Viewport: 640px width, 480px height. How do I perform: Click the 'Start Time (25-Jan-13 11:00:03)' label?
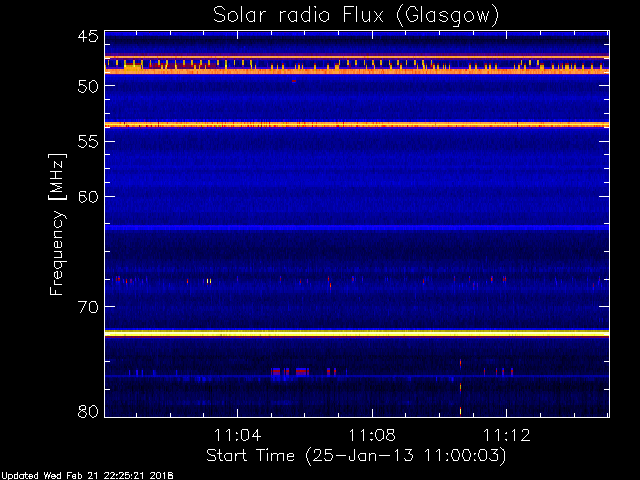(x=356, y=456)
